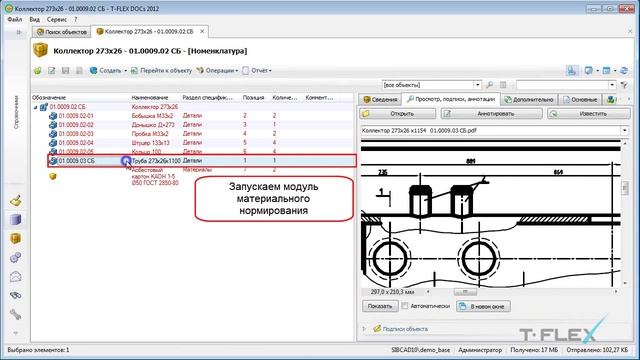The width and height of the screenshot is (640, 360).
Task: Click the magnifier search icon beside the filter
Action: pyautogui.click(x=490, y=85)
